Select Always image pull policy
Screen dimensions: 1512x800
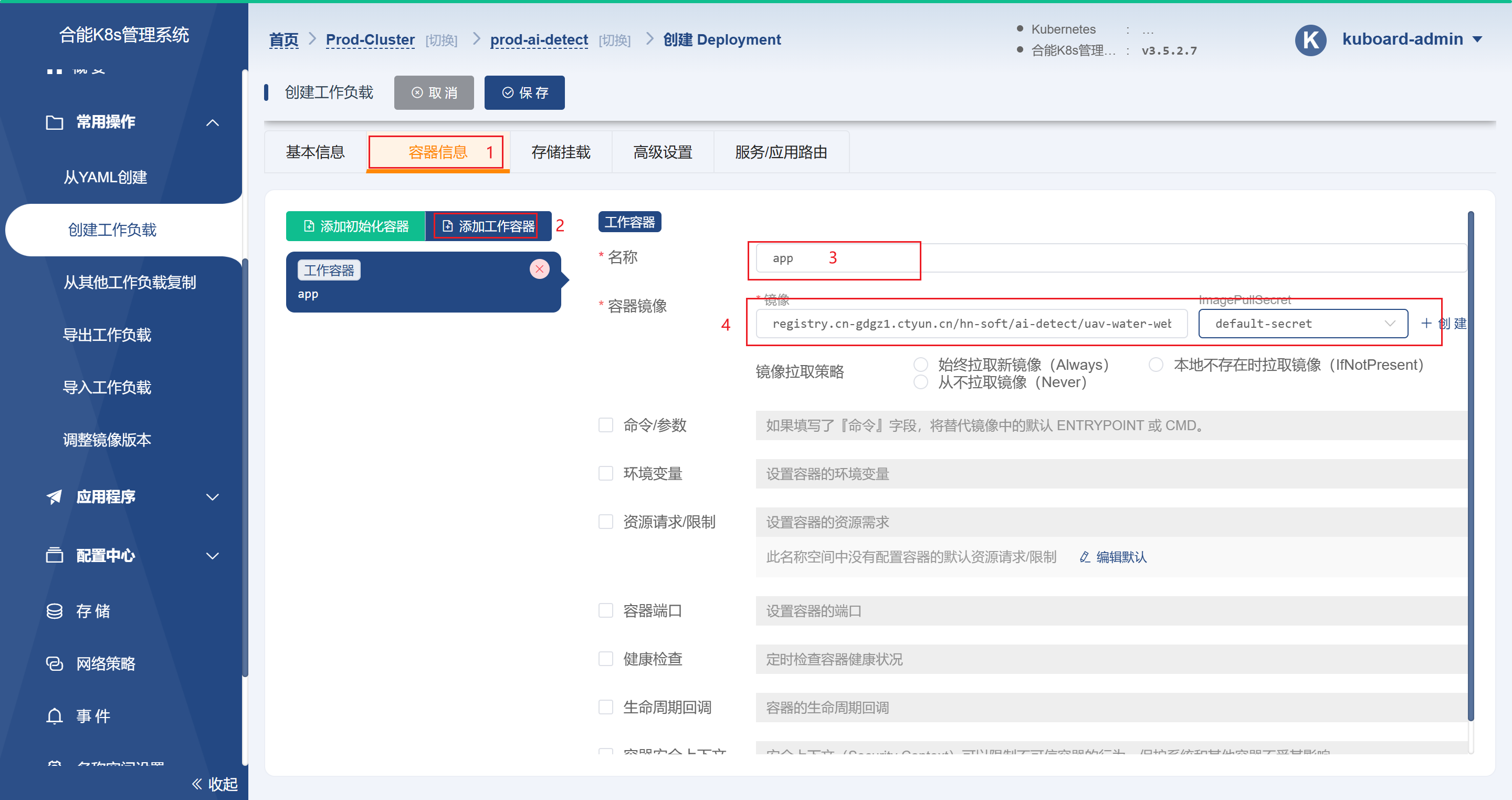921,365
